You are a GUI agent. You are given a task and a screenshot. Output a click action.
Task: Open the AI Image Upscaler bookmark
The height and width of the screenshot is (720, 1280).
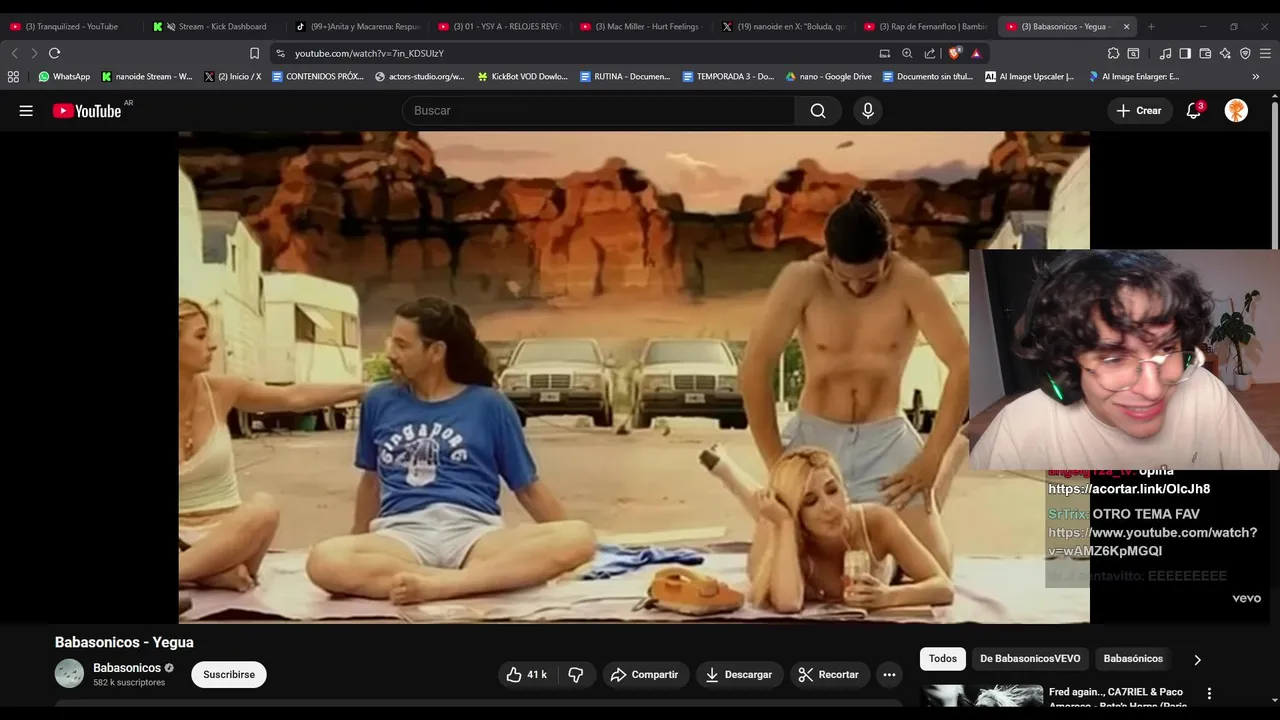pos(1030,76)
